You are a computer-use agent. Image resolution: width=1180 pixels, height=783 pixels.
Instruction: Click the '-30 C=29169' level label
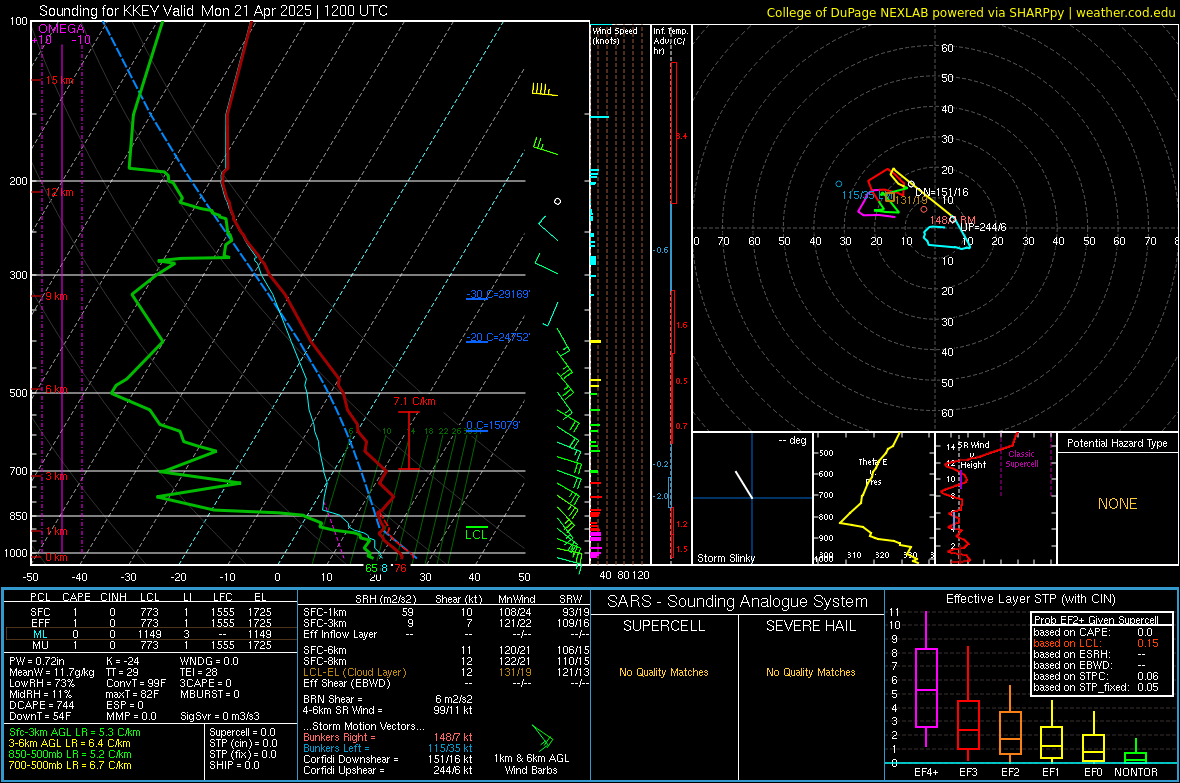point(497,294)
